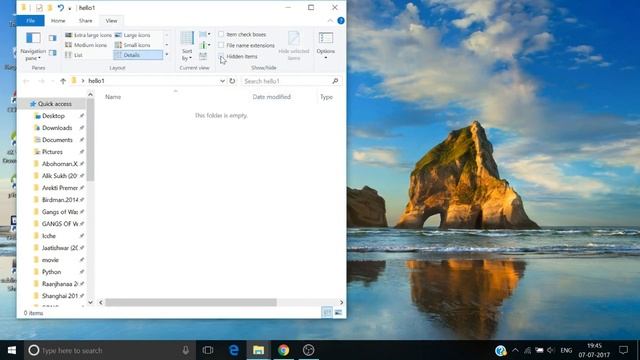Switch layout to List view
640x360 pixels.
(74, 55)
